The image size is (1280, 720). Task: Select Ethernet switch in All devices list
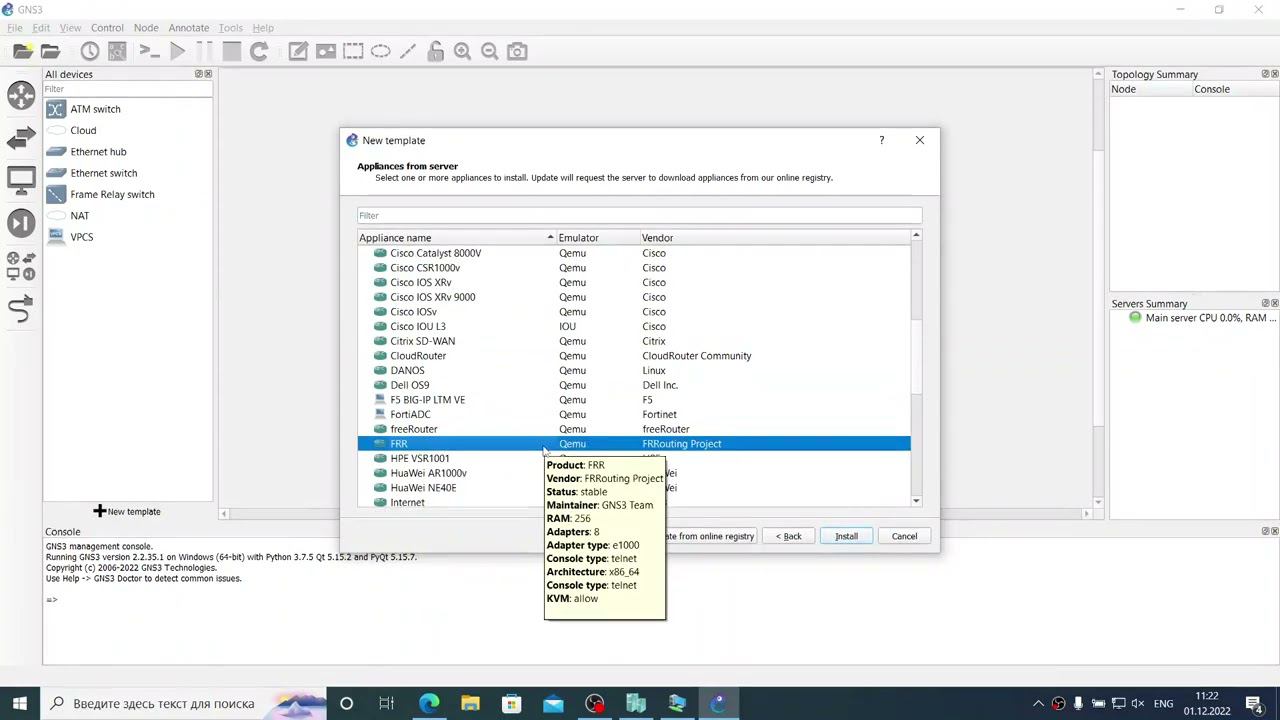pos(104,173)
